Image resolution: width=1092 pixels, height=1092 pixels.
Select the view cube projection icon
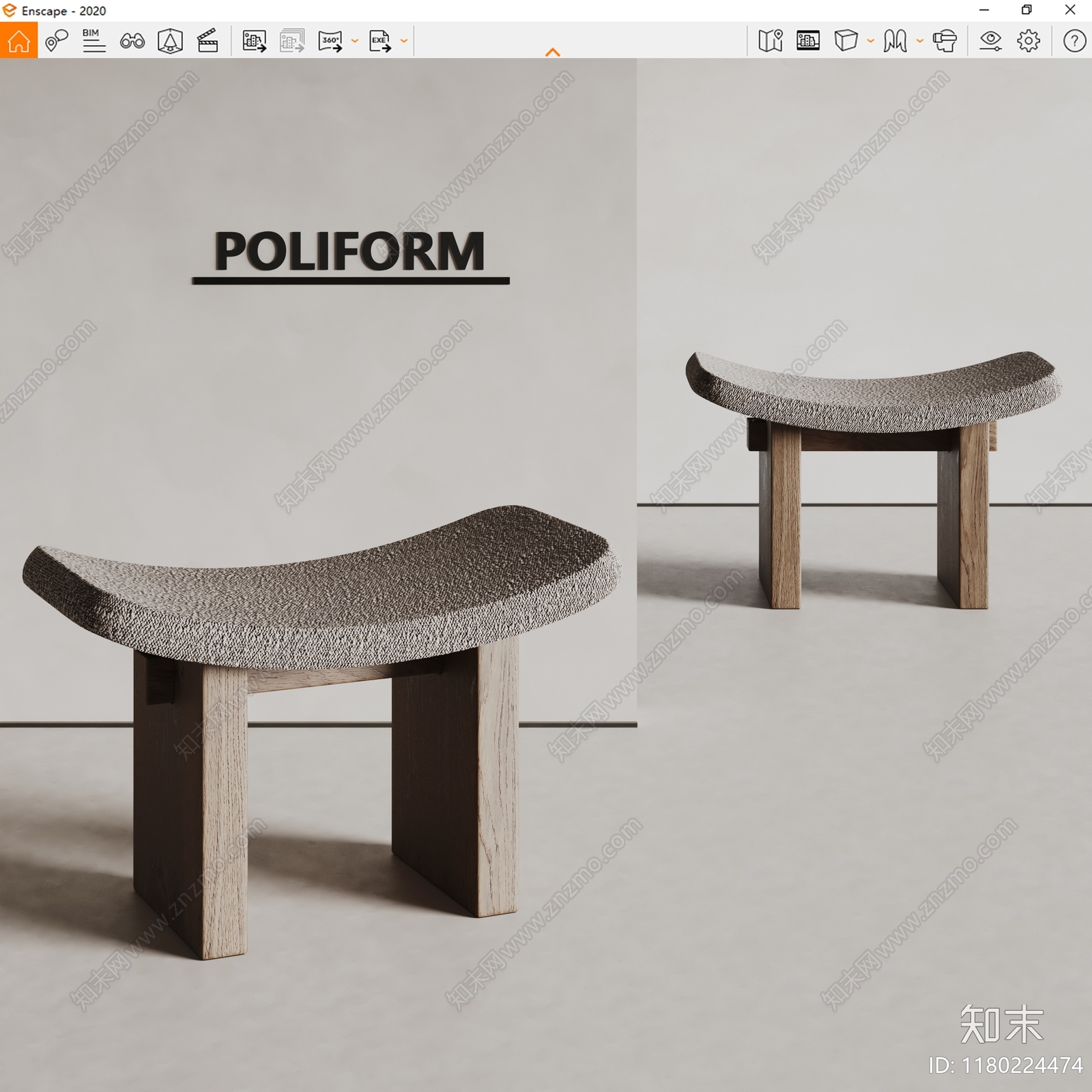[x=846, y=40]
